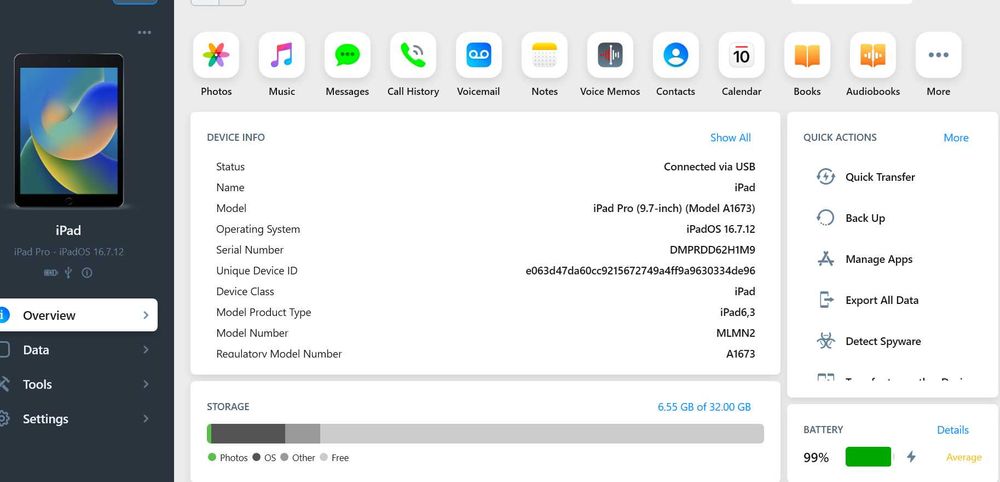Click the Detect Spyware biohazard icon
Image resolution: width=1000 pixels, height=482 pixels.
point(826,341)
